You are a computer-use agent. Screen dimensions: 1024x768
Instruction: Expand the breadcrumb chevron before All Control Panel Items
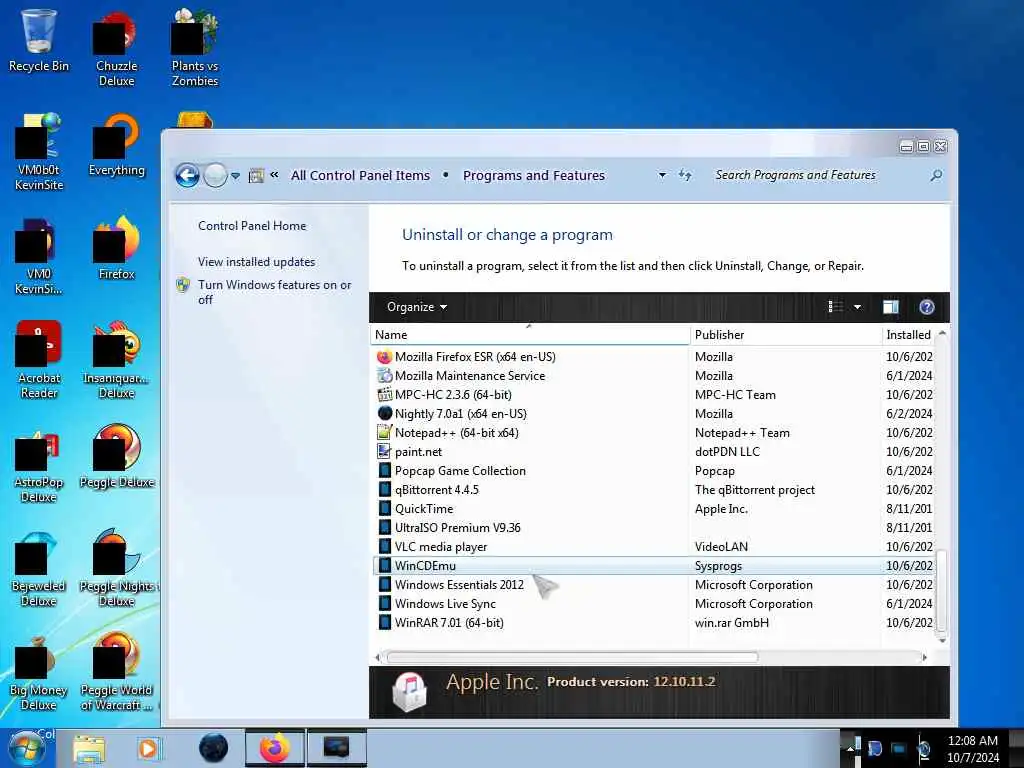coord(275,174)
